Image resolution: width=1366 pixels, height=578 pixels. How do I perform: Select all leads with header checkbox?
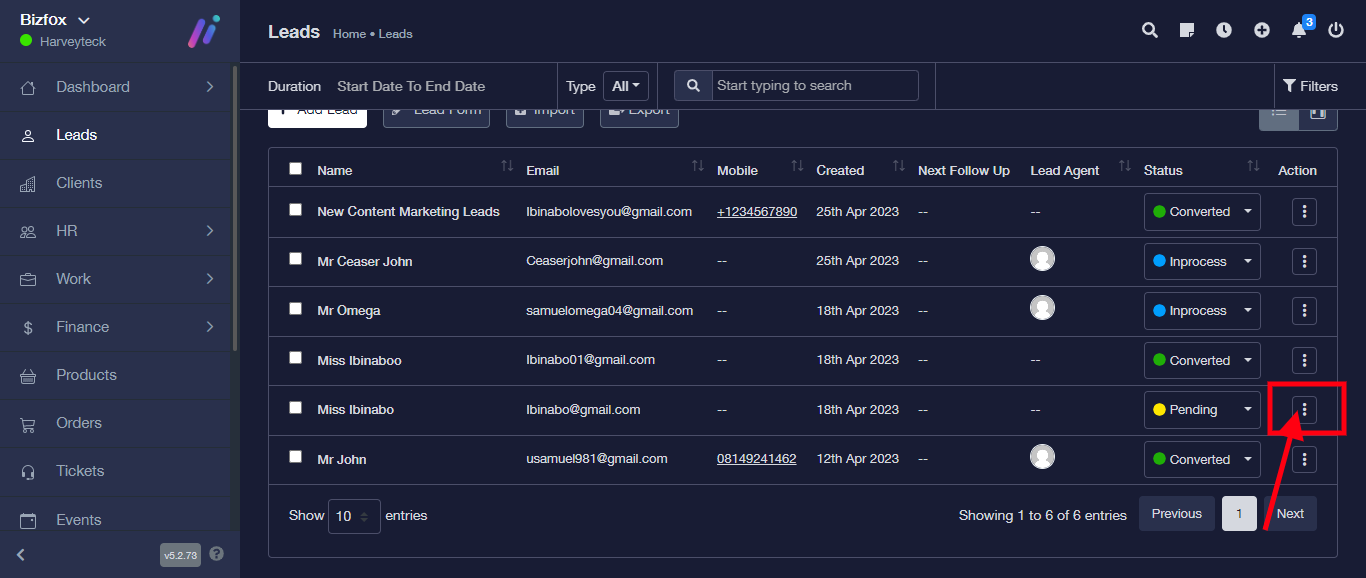pos(295,169)
